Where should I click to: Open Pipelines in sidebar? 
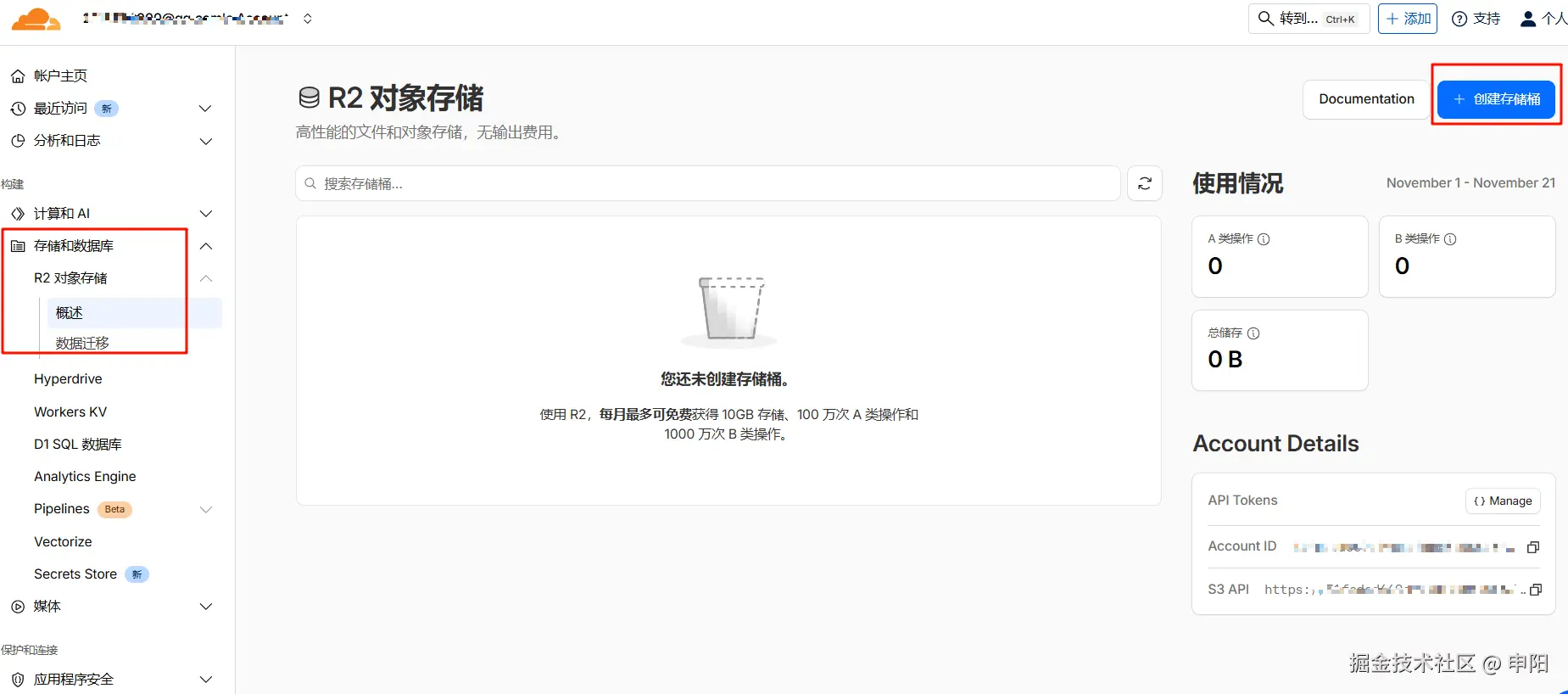(x=62, y=509)
